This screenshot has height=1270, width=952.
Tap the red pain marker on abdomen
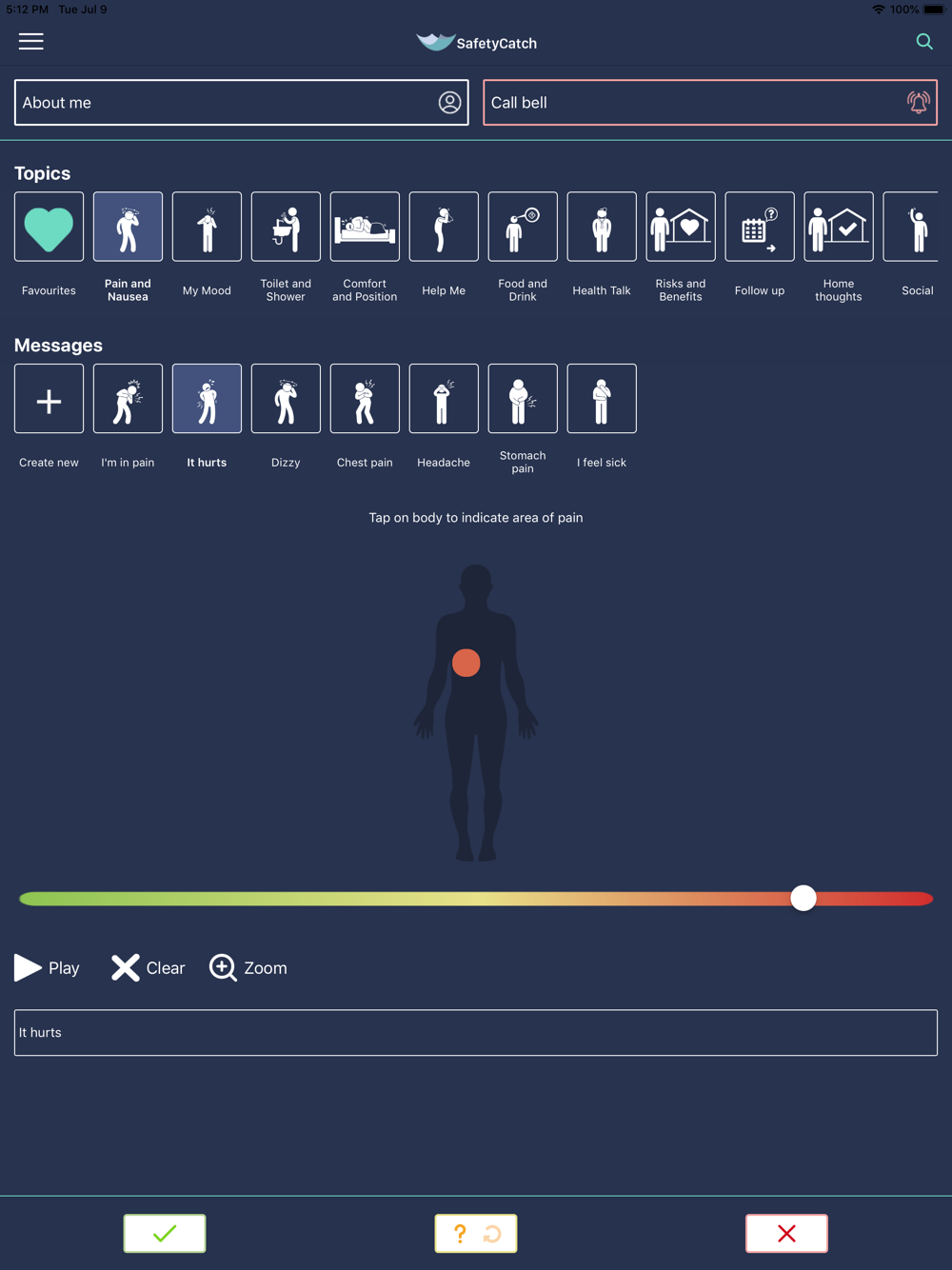466,663
